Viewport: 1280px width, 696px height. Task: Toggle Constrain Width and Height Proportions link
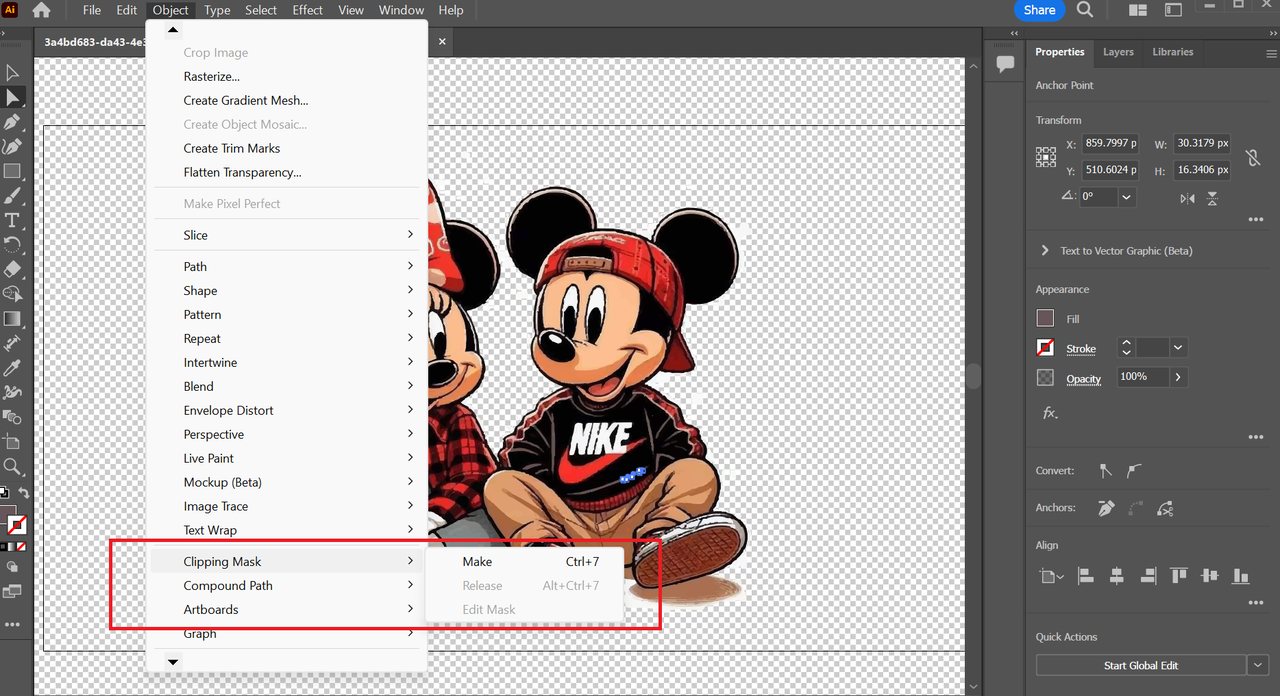pyautogui.click(x=1252, y=157)
